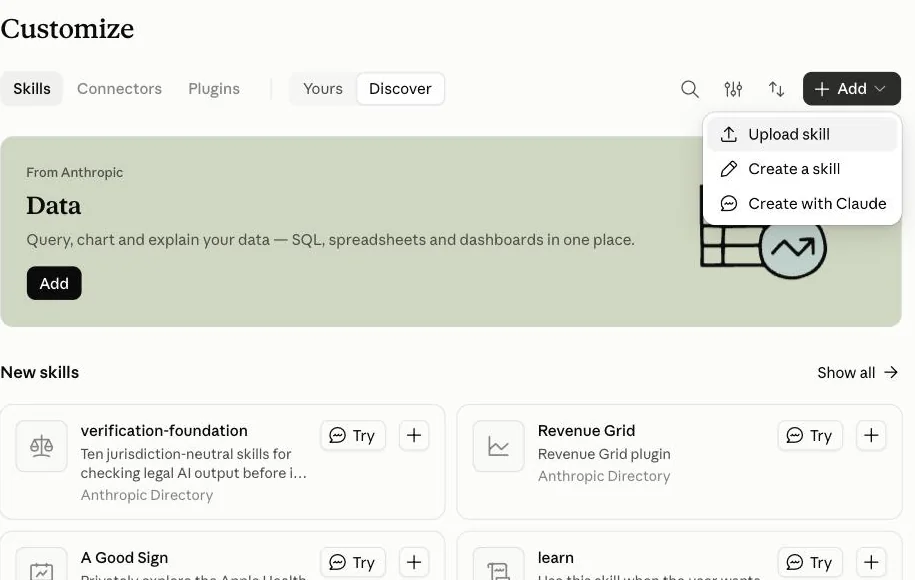
Task: Add the Data skill from banner
Action: pyautogui.click(x=54, y=283)
